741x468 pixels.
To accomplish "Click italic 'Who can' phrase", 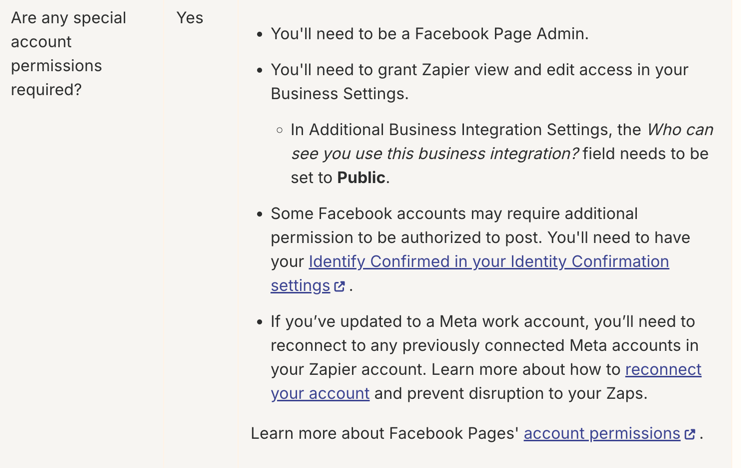I will (x=680, y=130).
